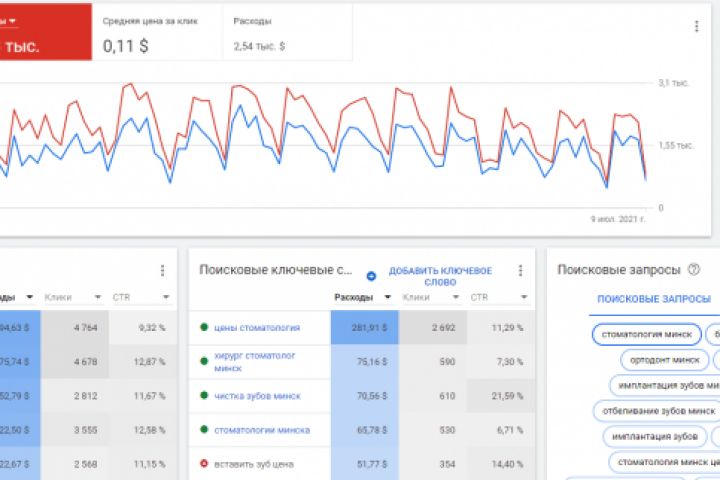Click search term chip отбеливание зубов минск
Viewport: 720px width, 480px height.
tap(658, 411)
